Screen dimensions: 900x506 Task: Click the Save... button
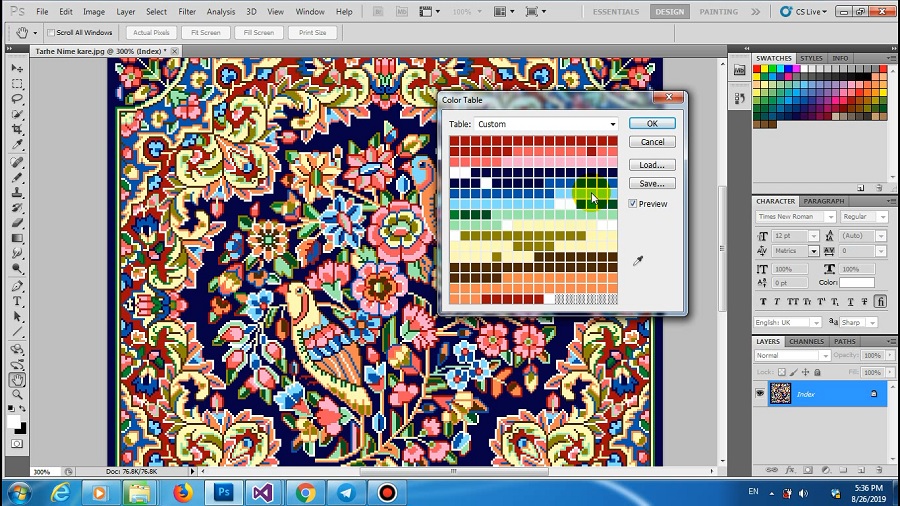tap(652, 184)
